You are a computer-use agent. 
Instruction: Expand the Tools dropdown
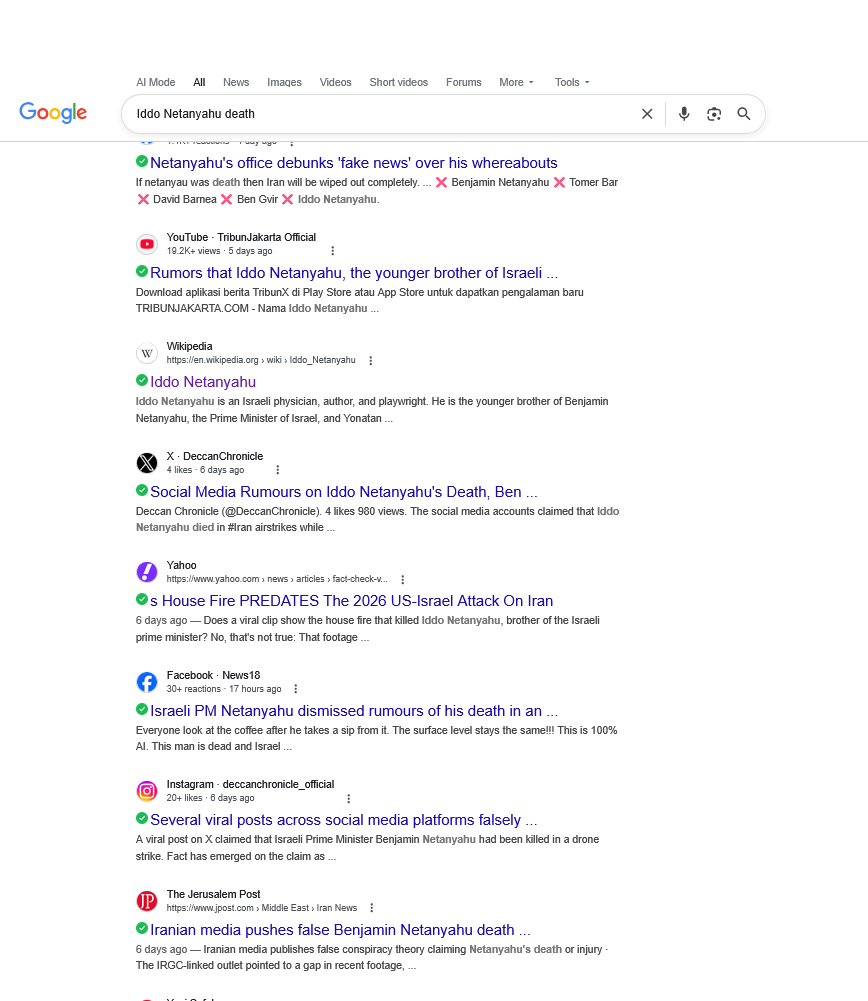coord(572,83)
